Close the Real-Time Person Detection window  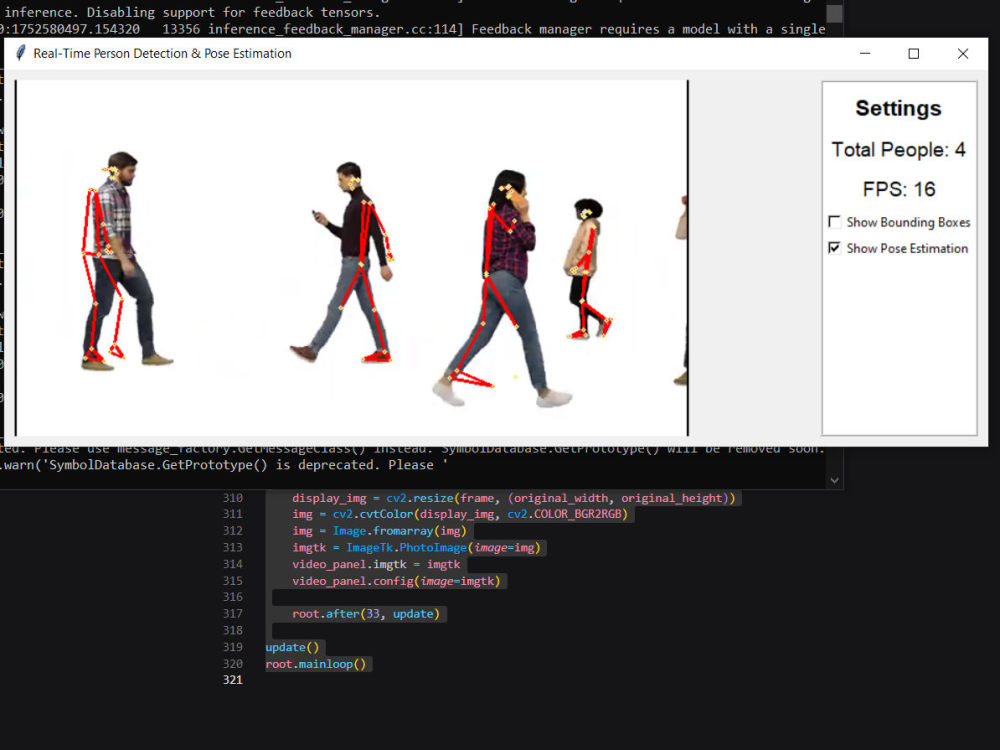click(x=963, y=54)
